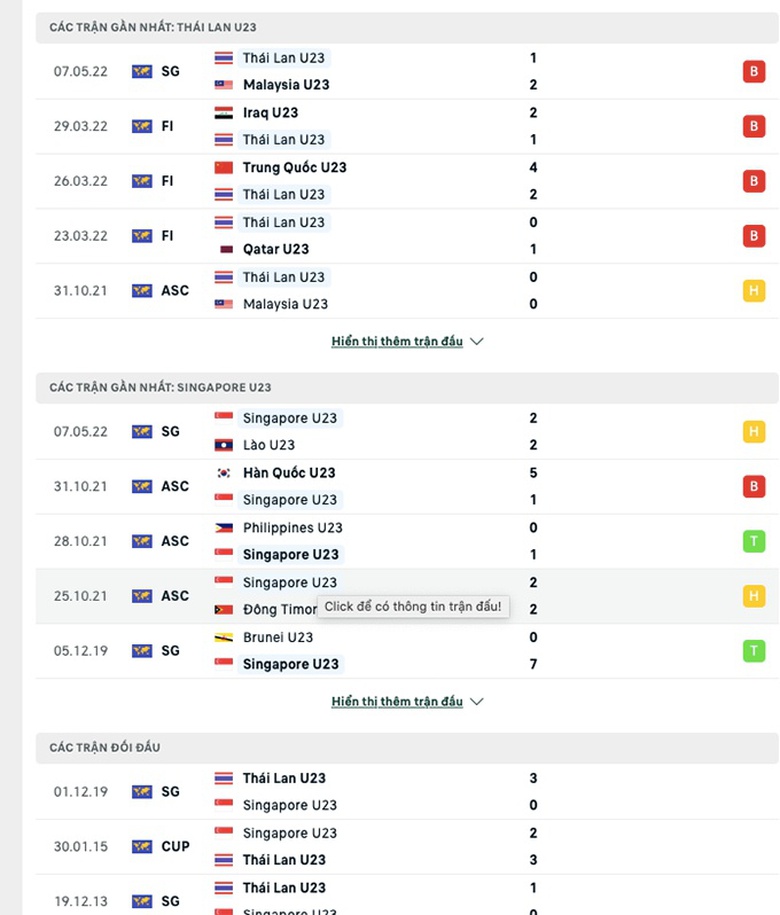Expand more Singapore U23 matches chevron
The image size is (780, 915).
[477, 702]
